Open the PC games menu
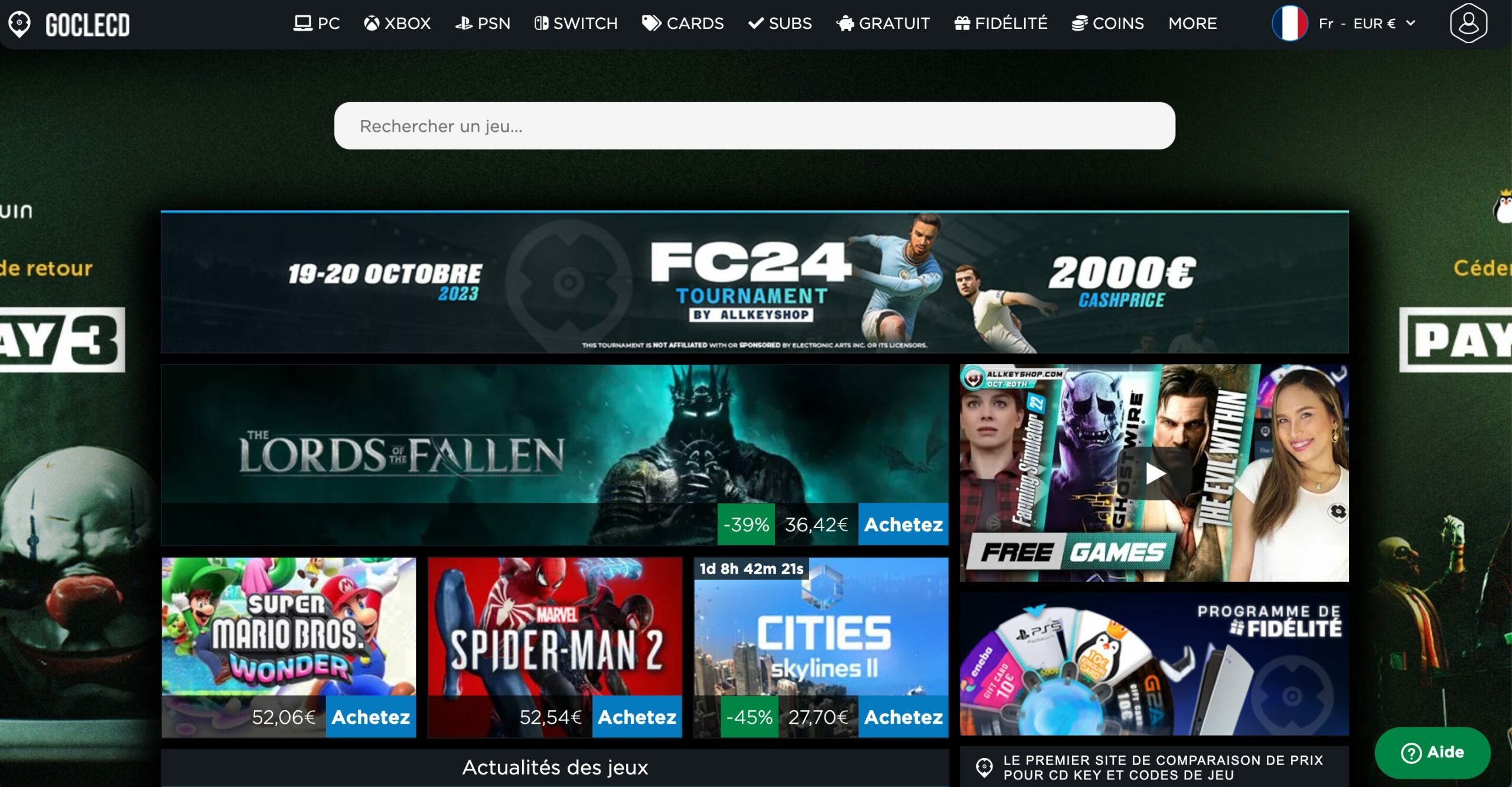The height and width of the screenshot is (787, 1512). [x=317, y=24]
